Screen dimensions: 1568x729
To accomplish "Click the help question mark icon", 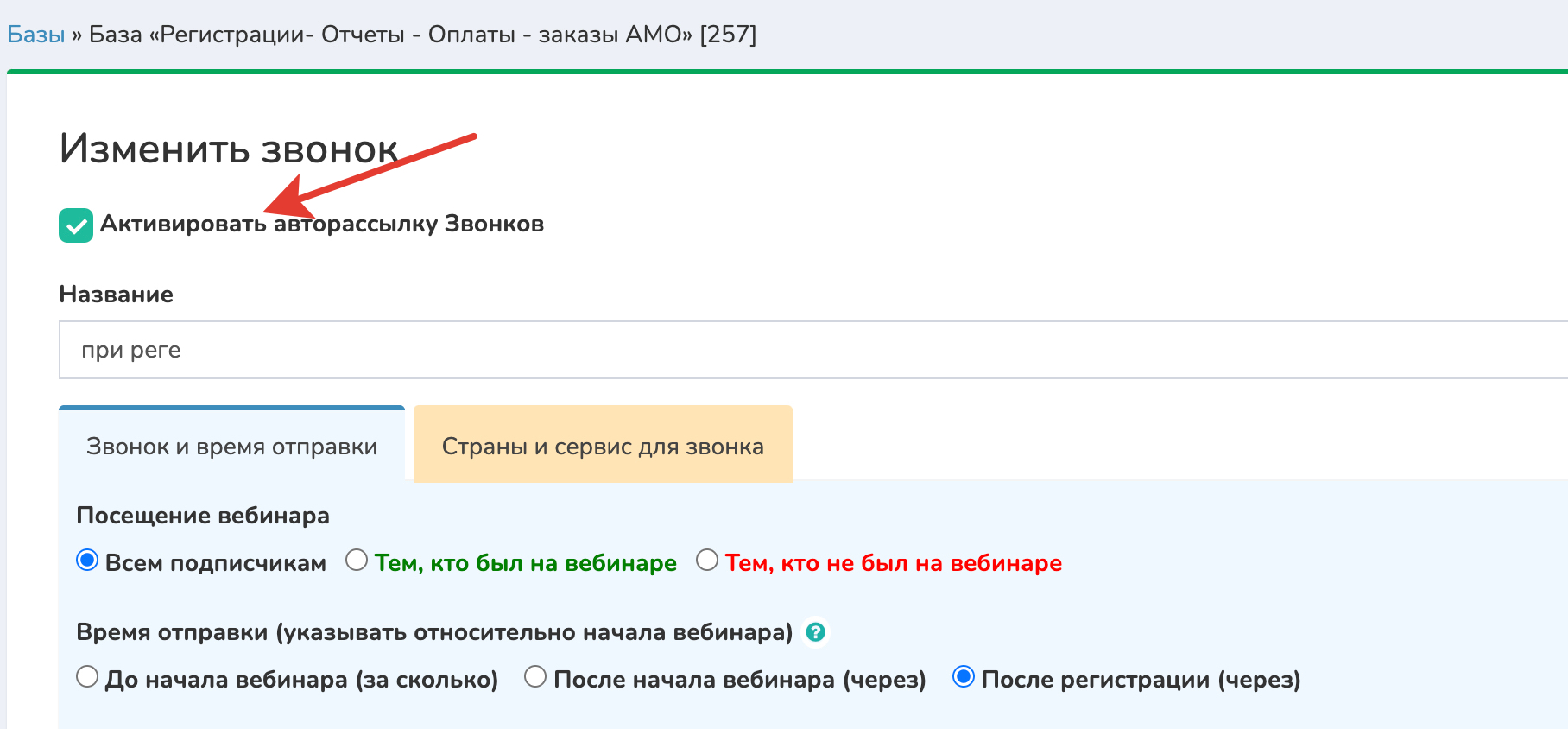I will click(x=815, y=632).
